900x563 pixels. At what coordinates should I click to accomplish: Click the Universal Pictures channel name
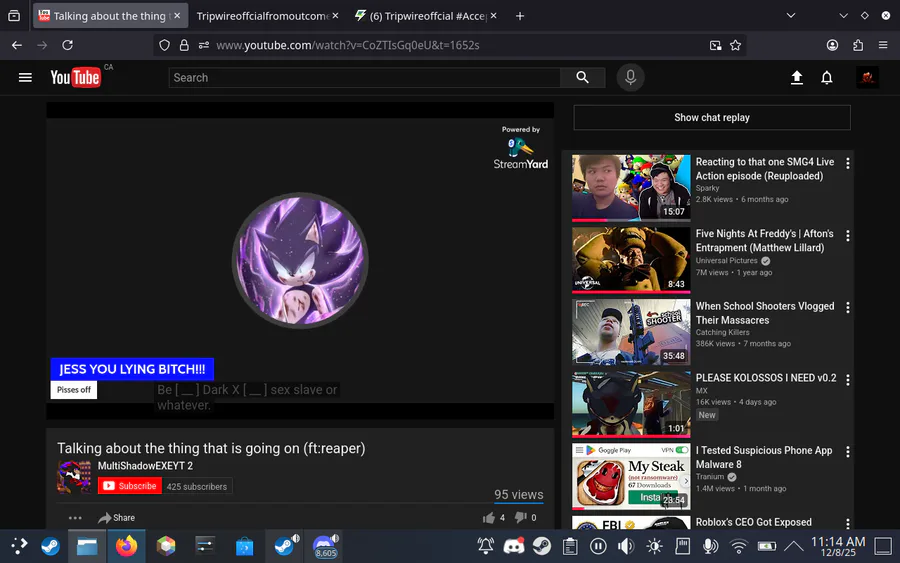[x=727, y=261]
